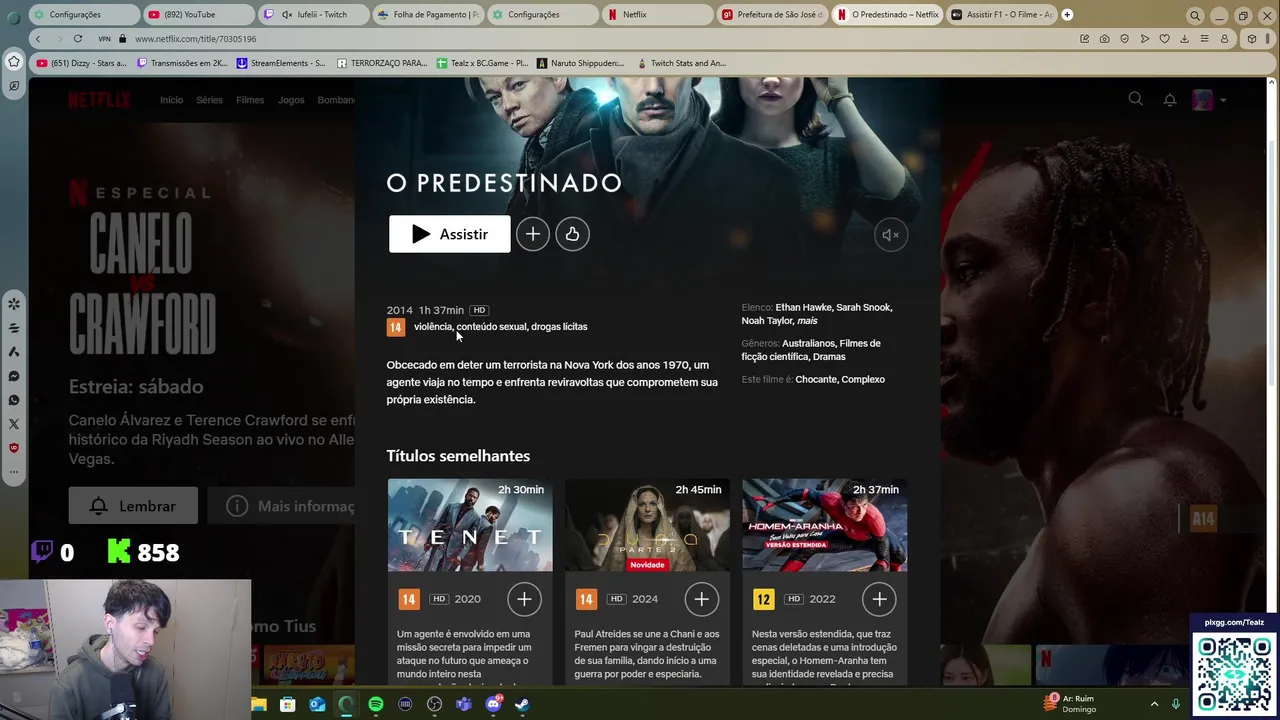Open cast member Noah Taylor link
This screenshot has width=1280, height=720.
pyautogui.click(x=767, y=321)
